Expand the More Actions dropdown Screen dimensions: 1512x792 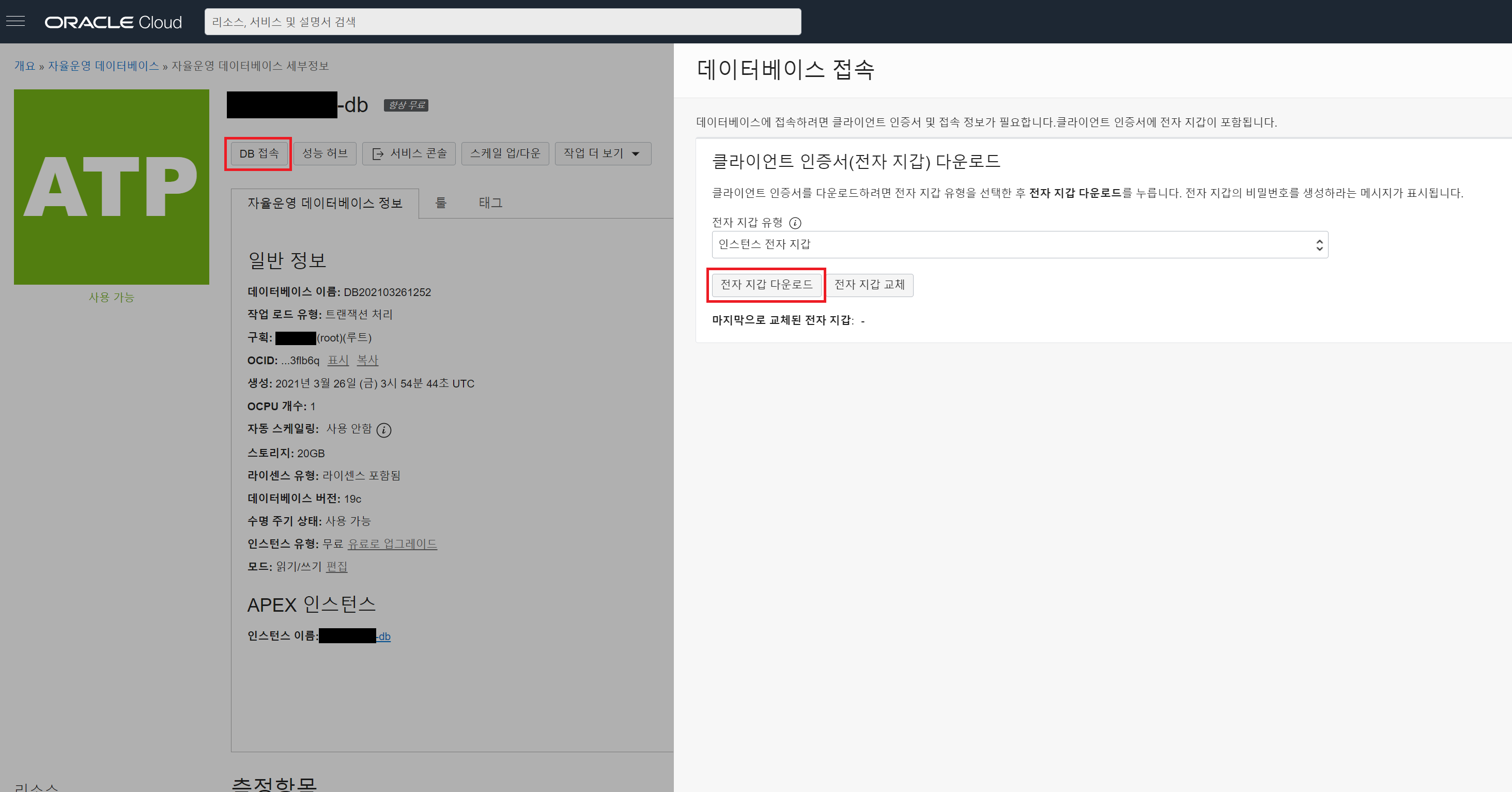pyautogui.click(x=602, y=154)
